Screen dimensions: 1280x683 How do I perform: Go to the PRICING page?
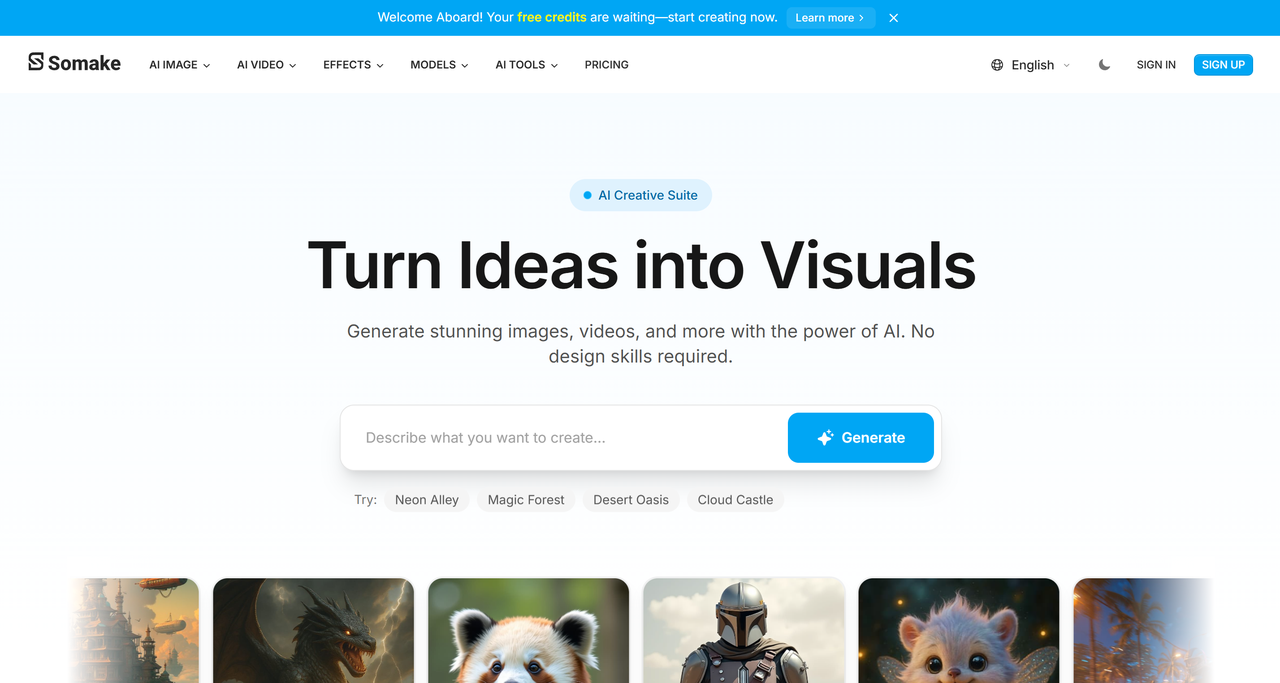tap(607, 65)
